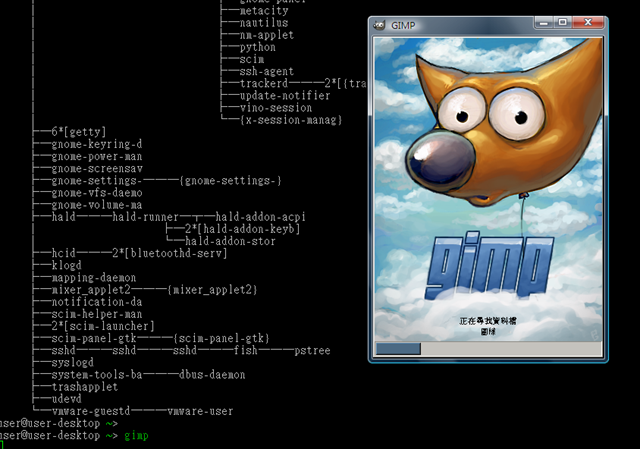Click 'gnome-volume-ma' in the terminal
This screenshot has height=449, width=640.
click(x=97, y=205)
